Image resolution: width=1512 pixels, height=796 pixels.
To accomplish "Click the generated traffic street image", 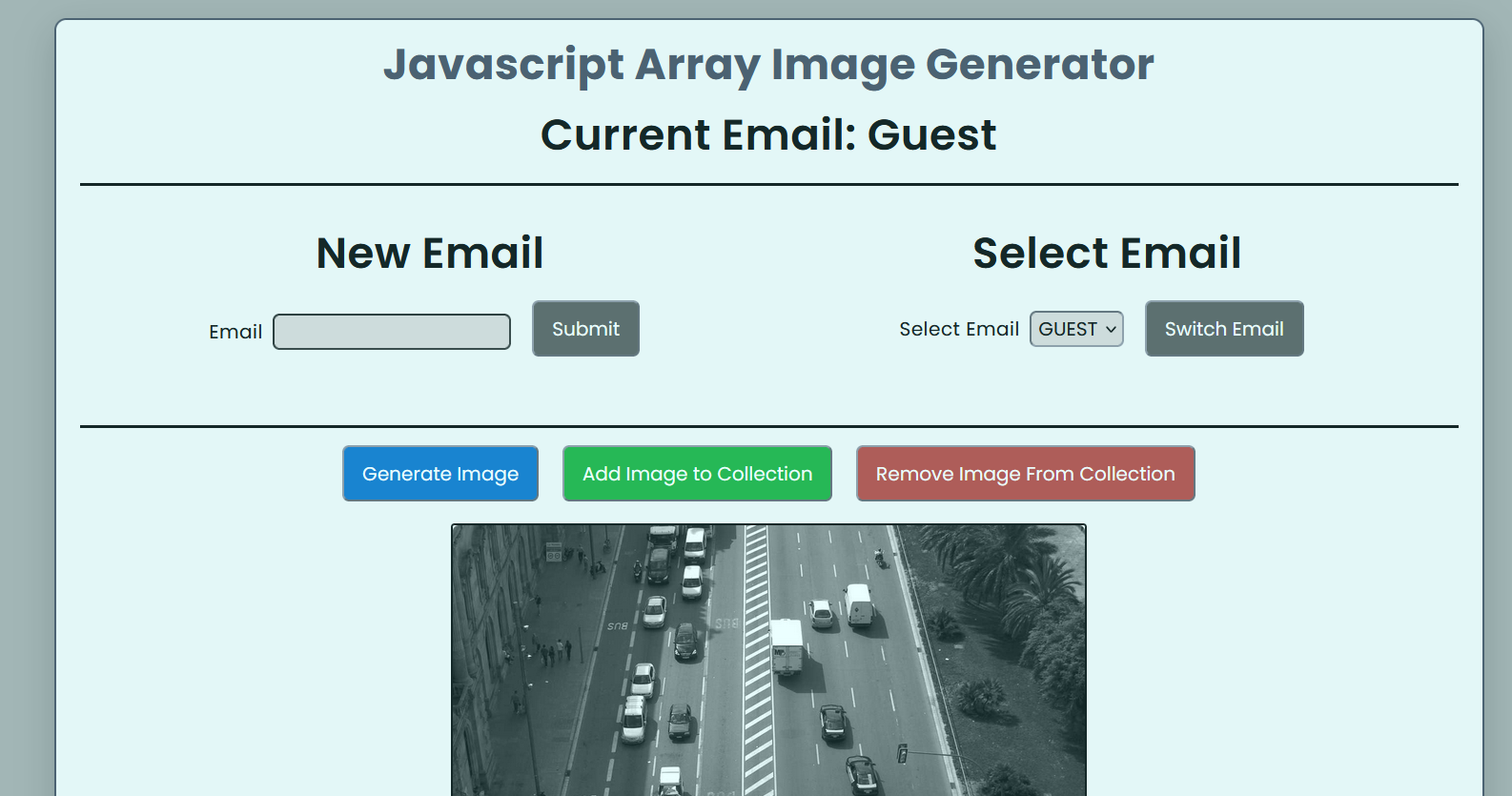I will [768, 660].
